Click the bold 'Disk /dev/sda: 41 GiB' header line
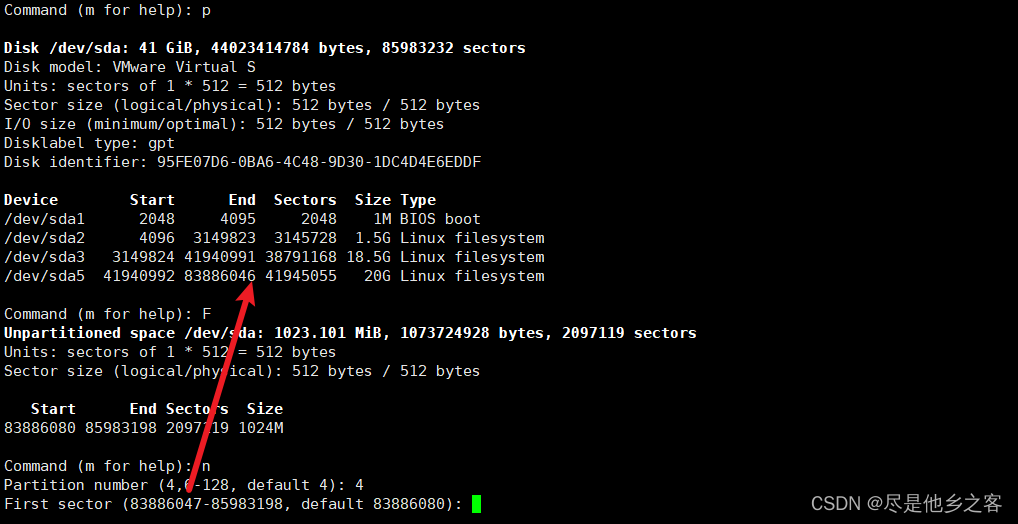This screenshot has width=1018, height=524. 265,48
